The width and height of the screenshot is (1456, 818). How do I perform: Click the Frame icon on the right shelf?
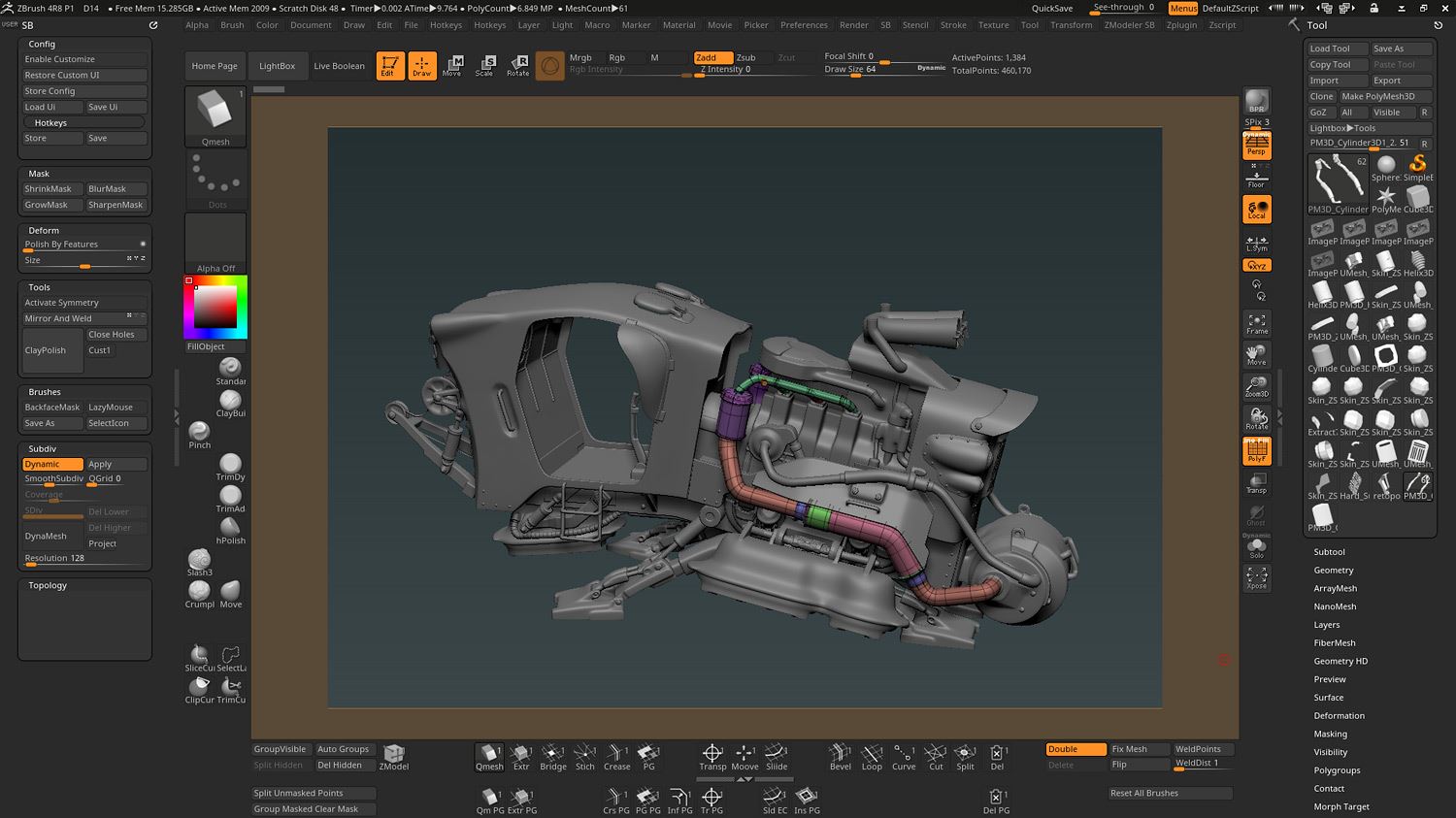1256,322
